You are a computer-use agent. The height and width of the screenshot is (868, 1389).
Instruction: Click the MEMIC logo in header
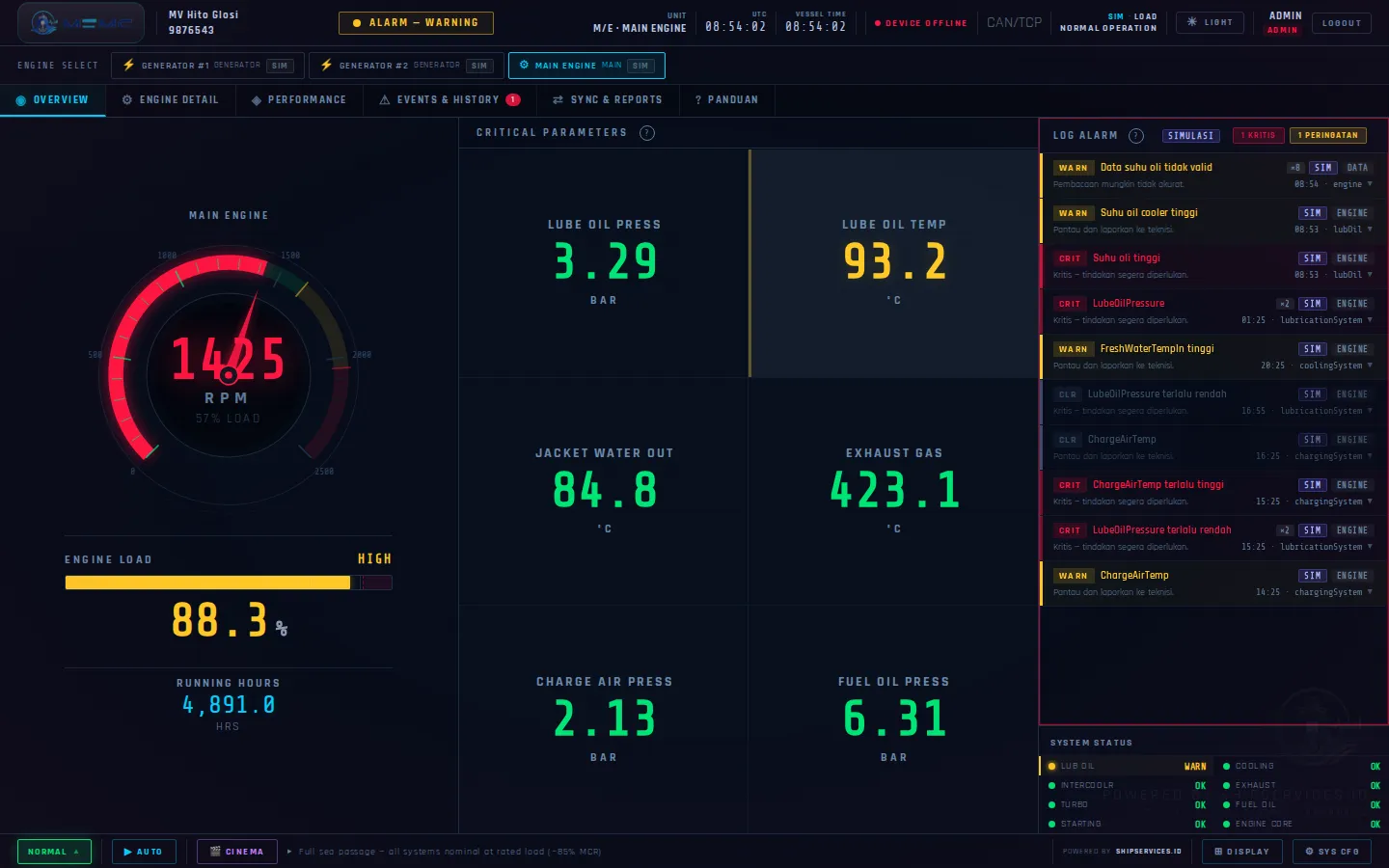tap(81, 22)
